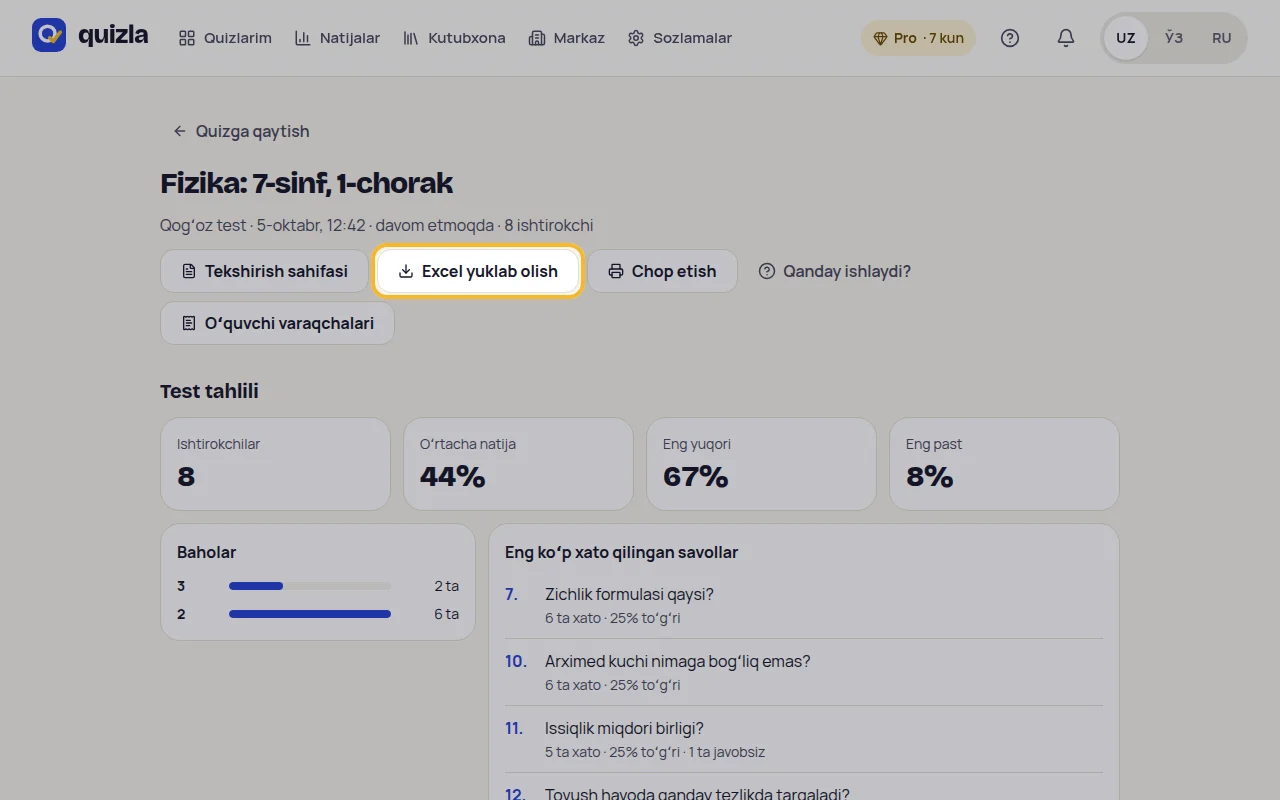
Task: Click the question icon beside Qanday ishlaydi
Action: (767, 271)
